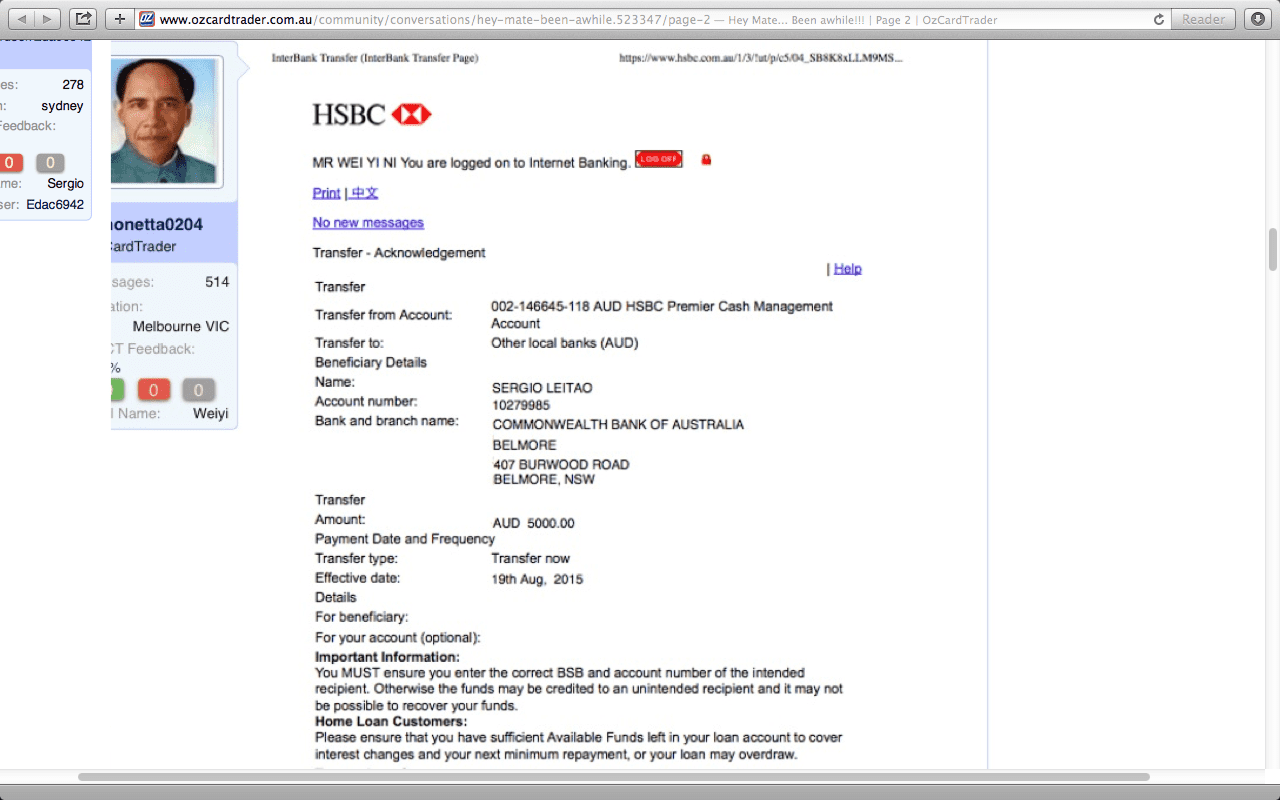Select Transfer now value text
The width and height of the screenshot is (1280, 800).
(531, 559)
